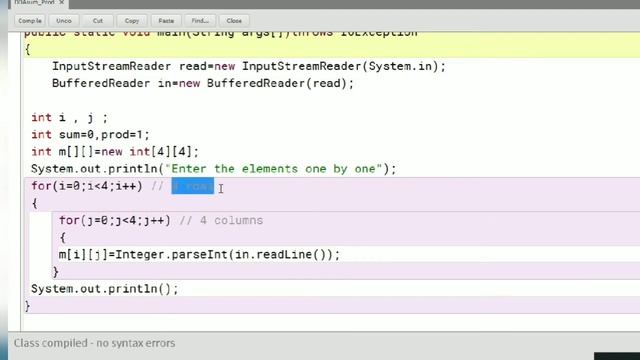The height and width of the screenshot is (360, 640).
Task: Click the Cut button
Action: click(x=98, y=20)
